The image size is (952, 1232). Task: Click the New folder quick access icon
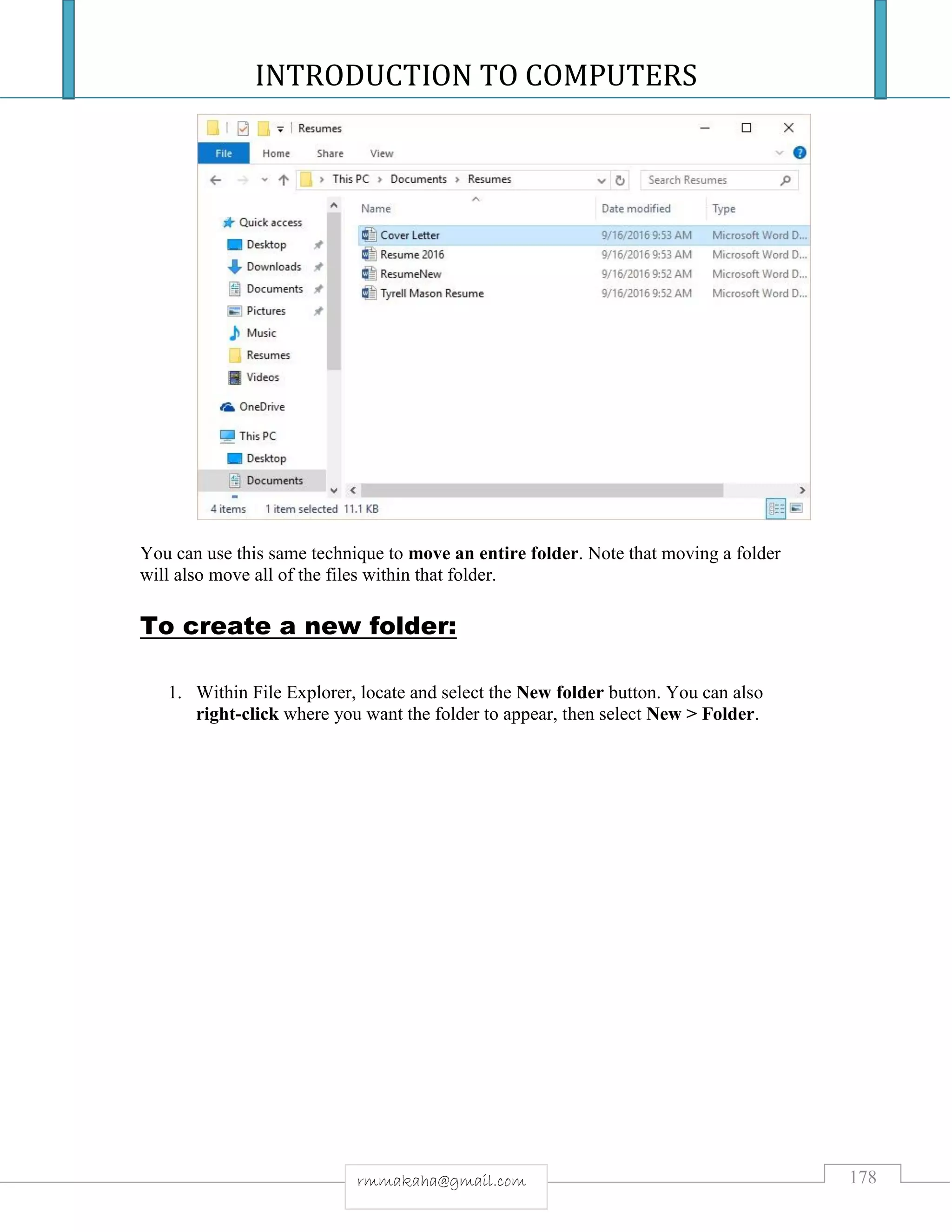(264, 129)
